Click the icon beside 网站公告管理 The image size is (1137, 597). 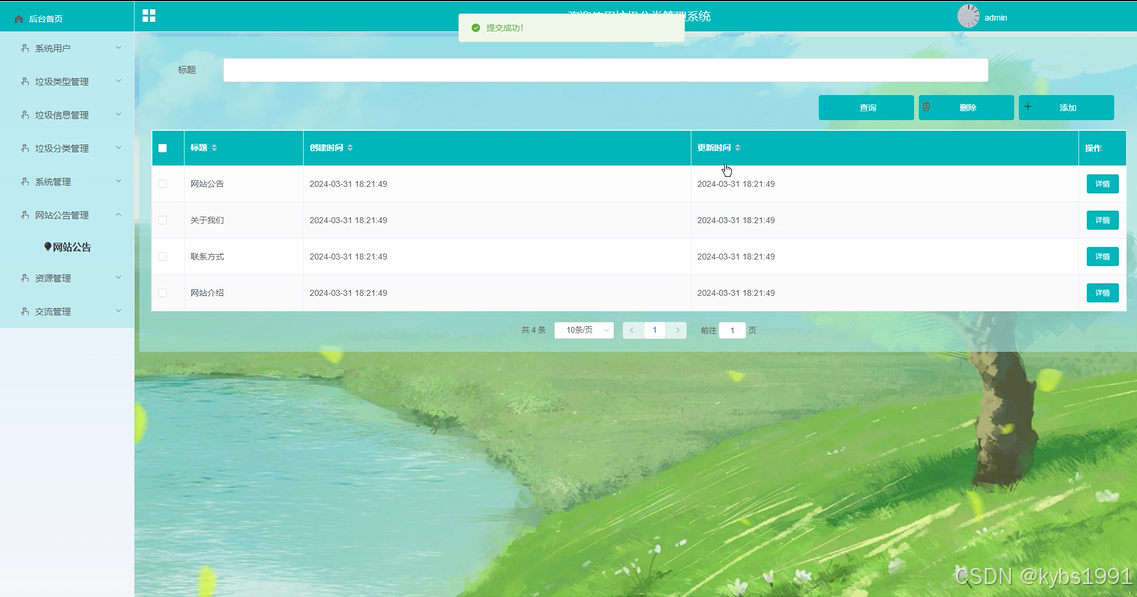coord(25,215)
